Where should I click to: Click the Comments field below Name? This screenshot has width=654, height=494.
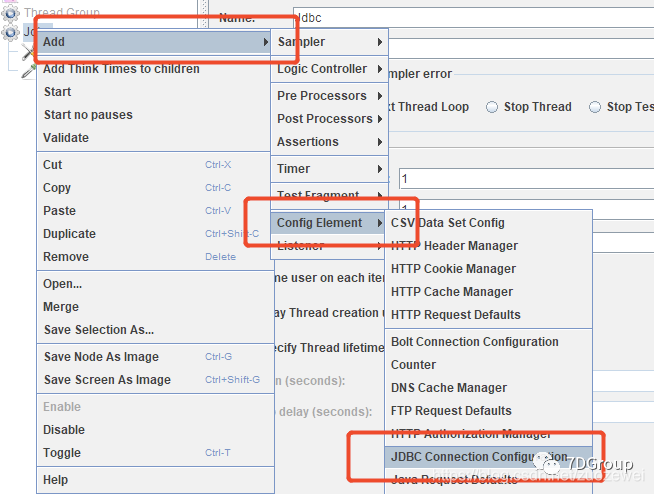tap(521, 48)
